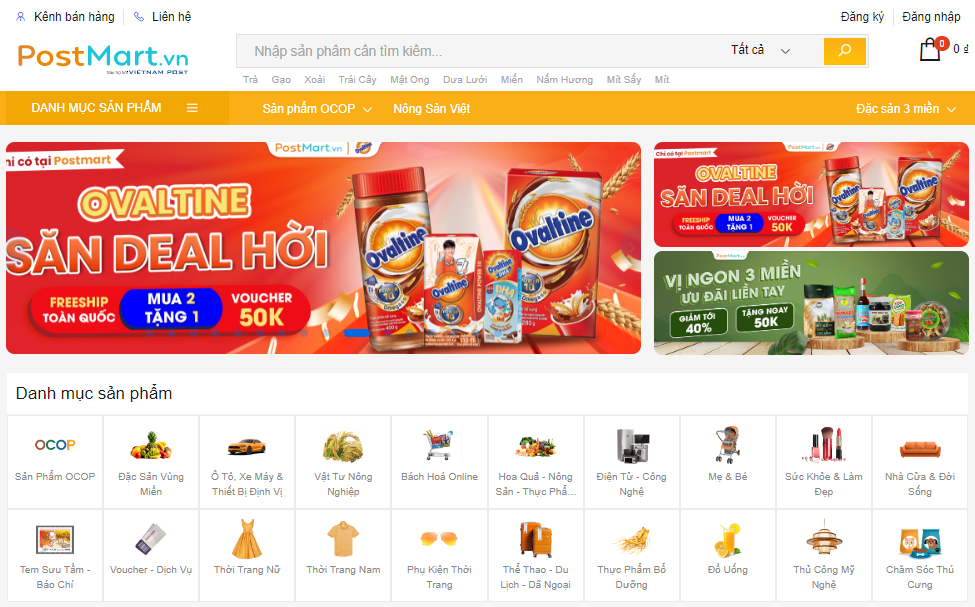Open the Sản Phẩm OCOP category icon
975x607 pixels.
[x=55, y=445]
